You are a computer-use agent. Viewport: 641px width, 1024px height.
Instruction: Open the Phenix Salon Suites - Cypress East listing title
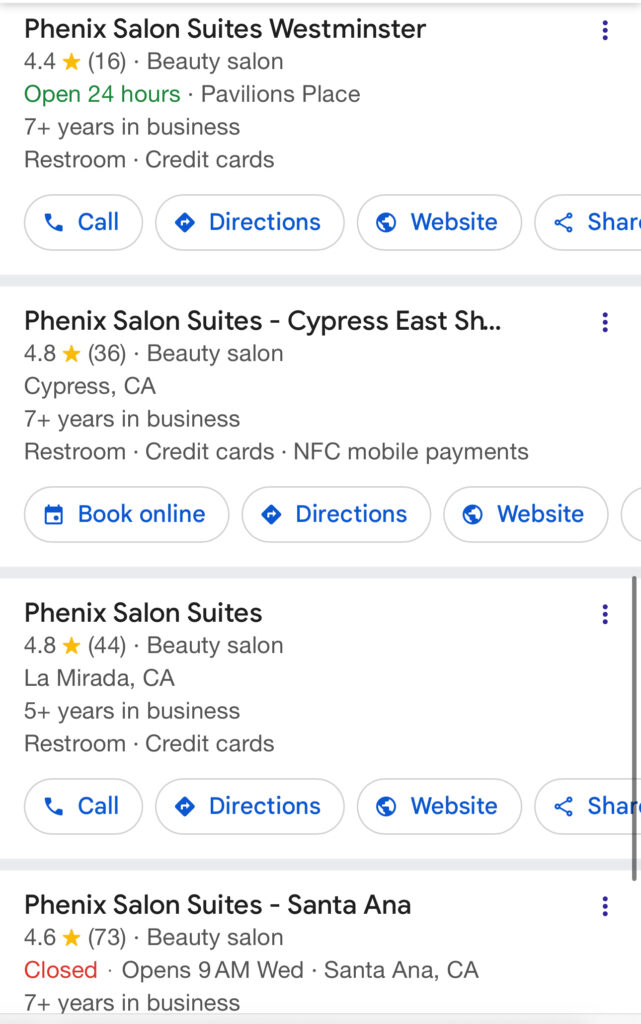point(262,321)
